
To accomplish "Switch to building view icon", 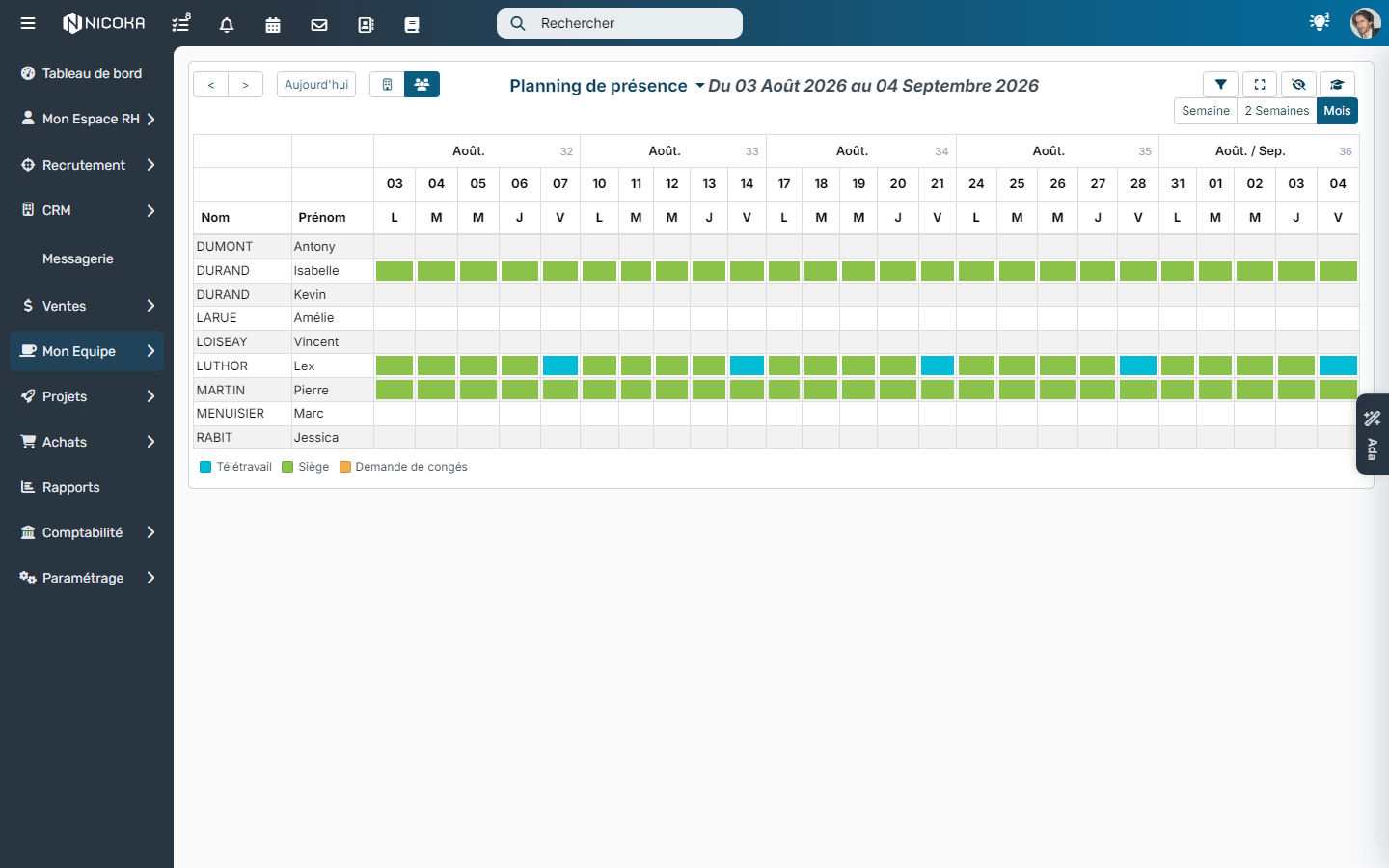I will (387, 85).
